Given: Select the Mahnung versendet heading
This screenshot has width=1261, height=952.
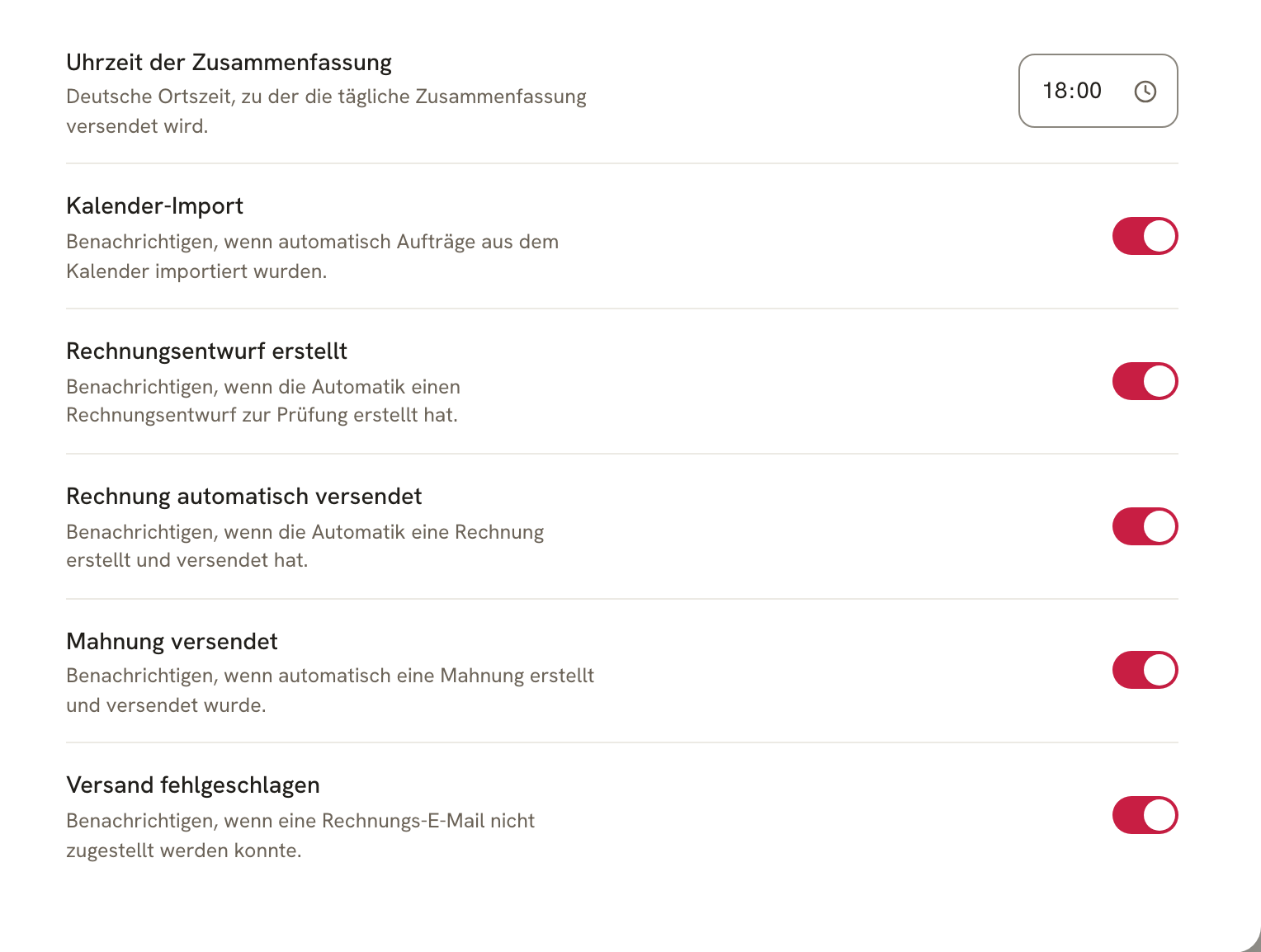Looking at the screenshot, I should pos(172,642).
